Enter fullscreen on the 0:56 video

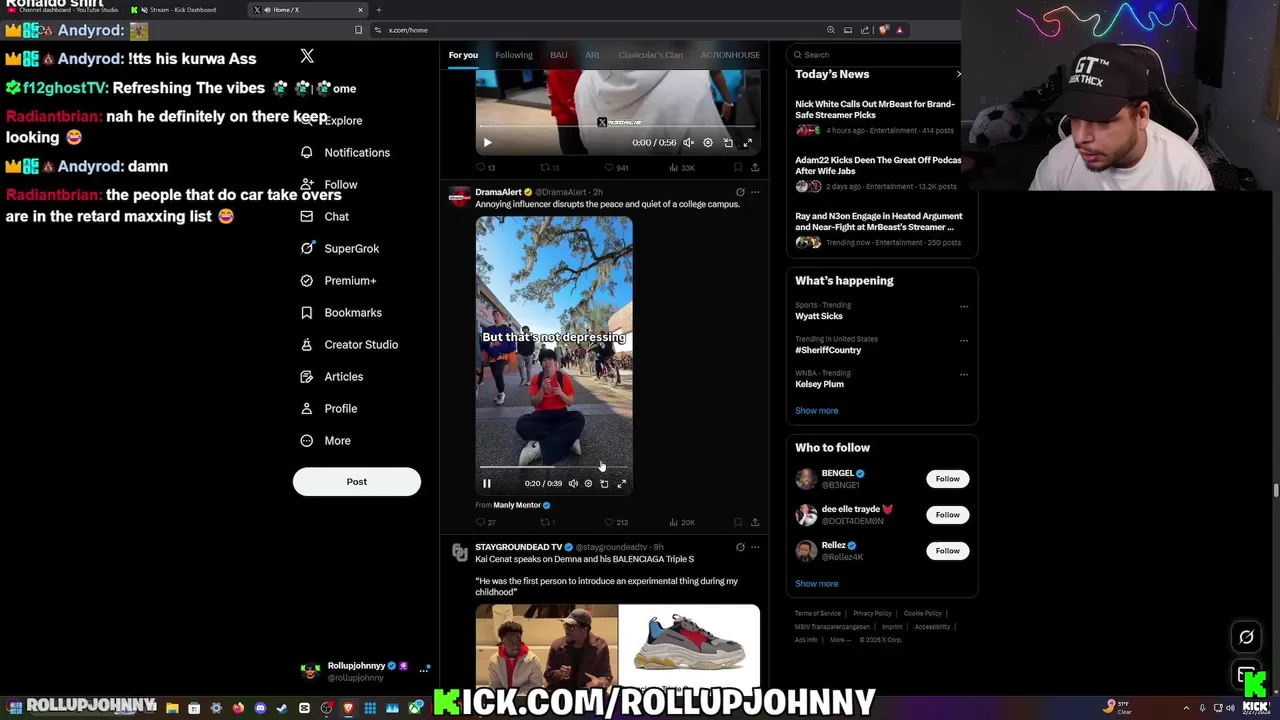(x=747, y=142)
